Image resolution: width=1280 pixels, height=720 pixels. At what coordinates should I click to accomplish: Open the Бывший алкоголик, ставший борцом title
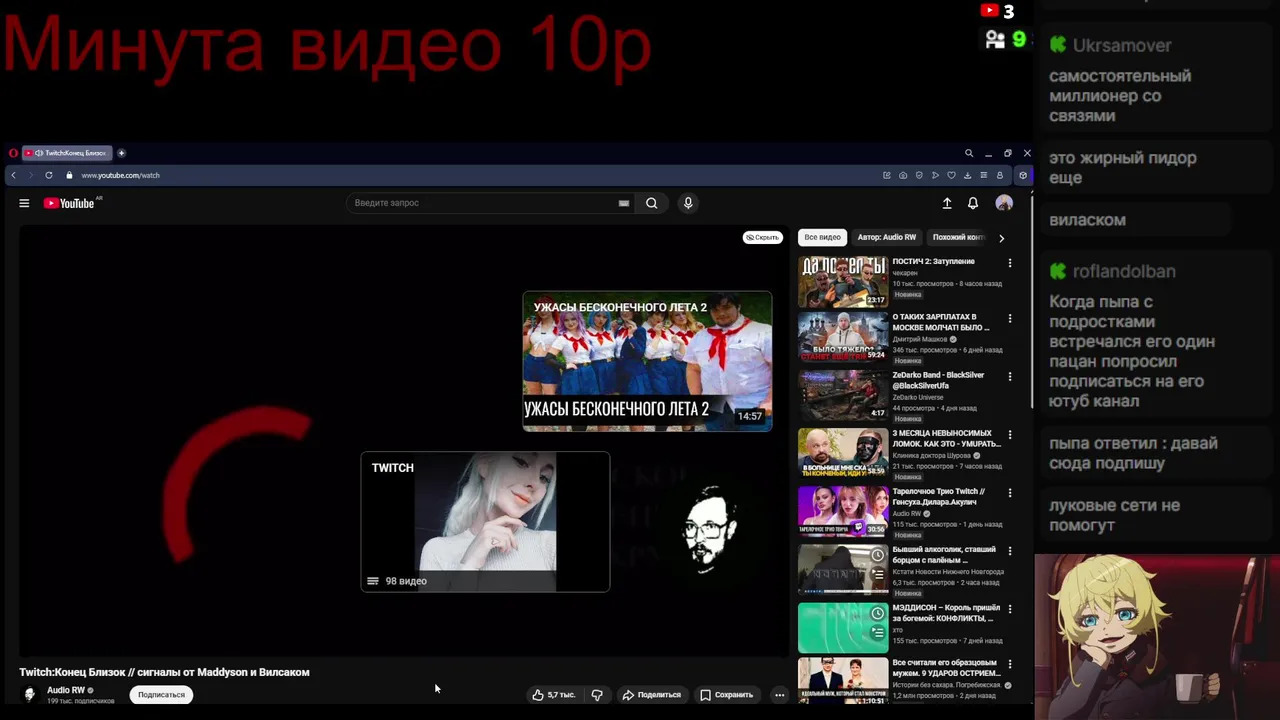[x=944, y=555]
